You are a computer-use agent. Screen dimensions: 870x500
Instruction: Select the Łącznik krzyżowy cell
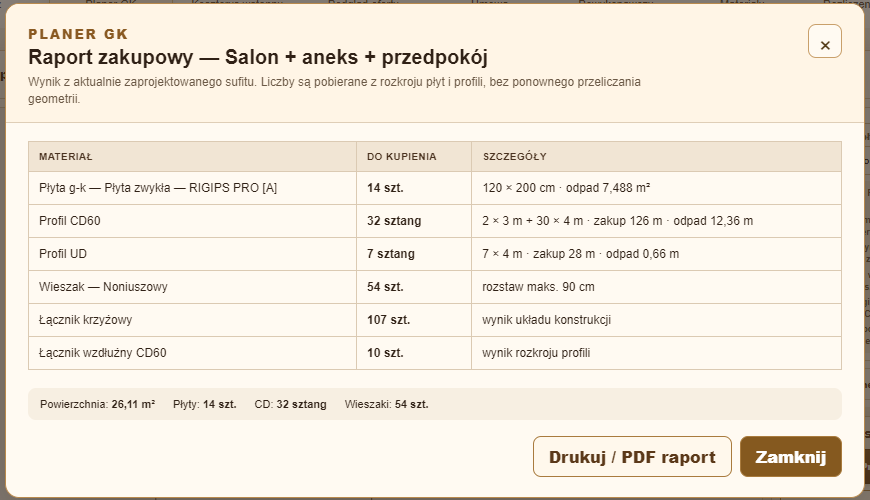click(192, 320)
